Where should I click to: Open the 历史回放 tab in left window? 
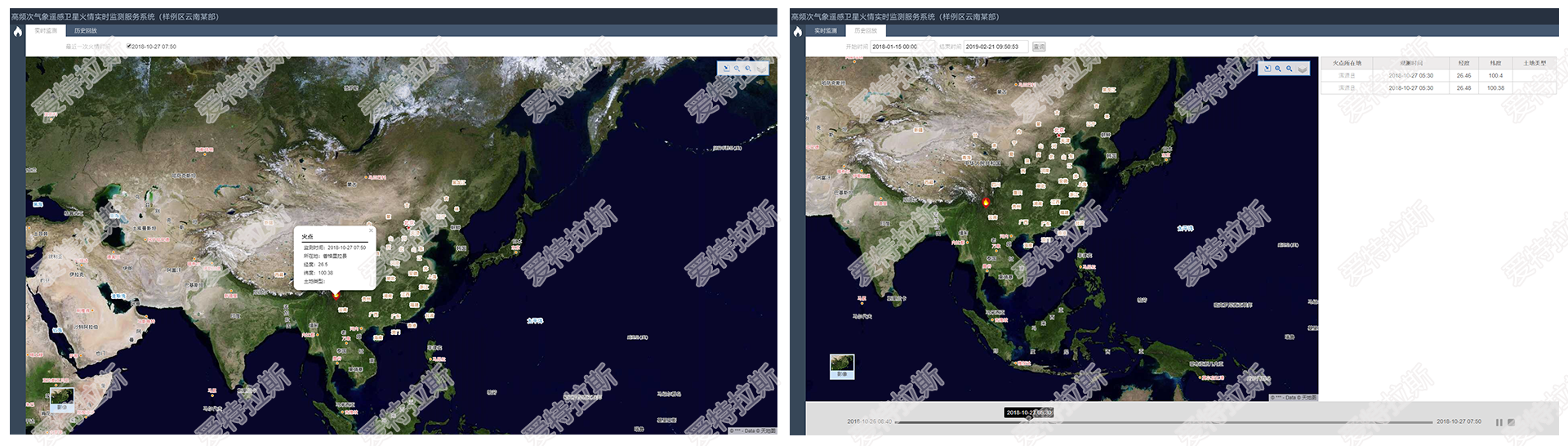(x=86, y=31)
